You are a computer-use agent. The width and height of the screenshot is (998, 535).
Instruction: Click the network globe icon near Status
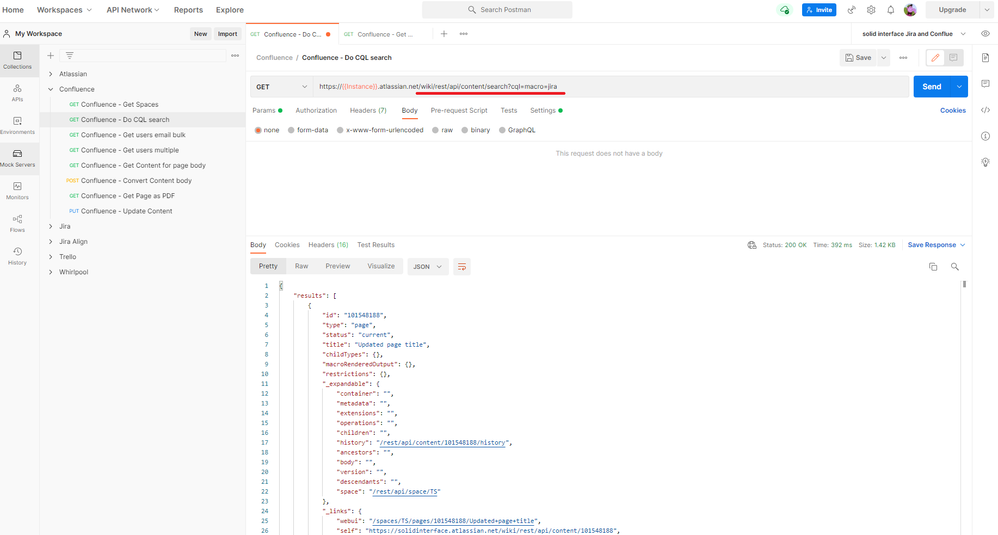(x=752, y=245)
